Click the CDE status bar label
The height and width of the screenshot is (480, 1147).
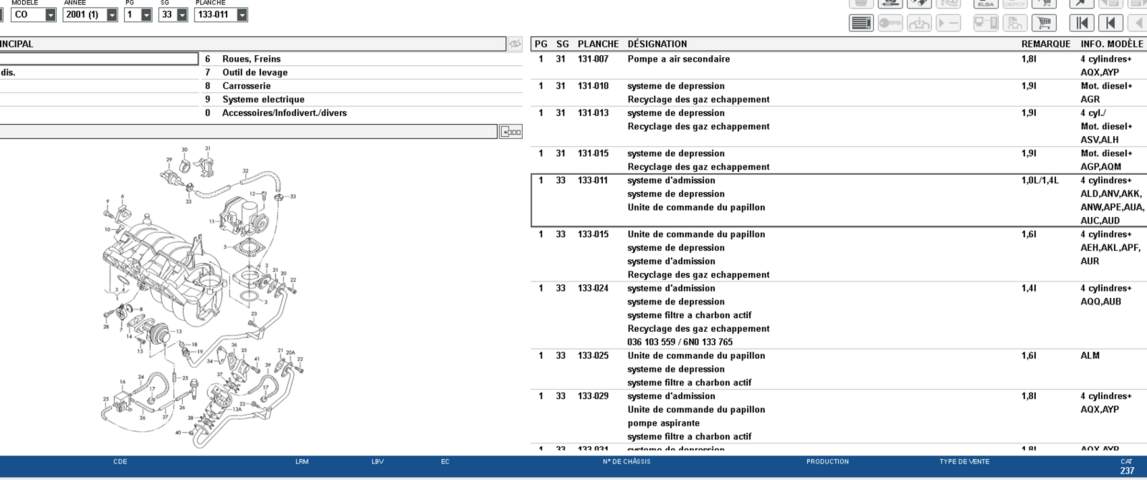click(120, 462)
